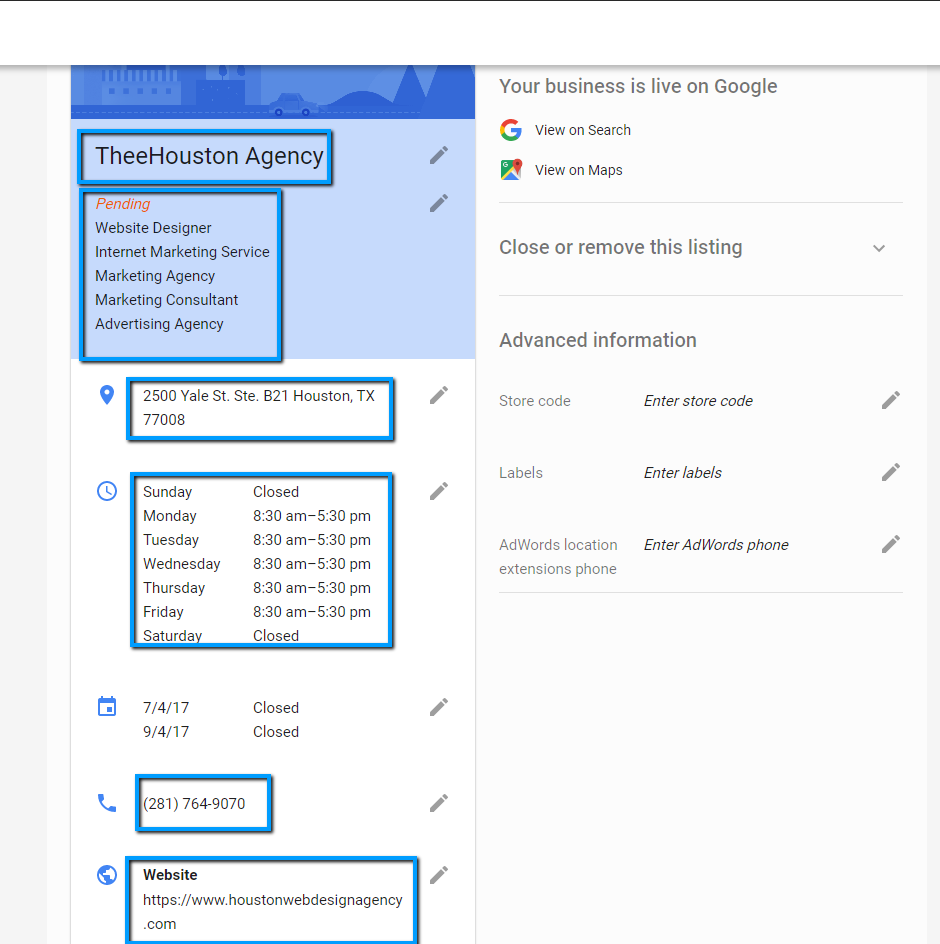This screenshot has width=940, height=944.
Task: Click the Enter store code field
Action: click(698, 401)
